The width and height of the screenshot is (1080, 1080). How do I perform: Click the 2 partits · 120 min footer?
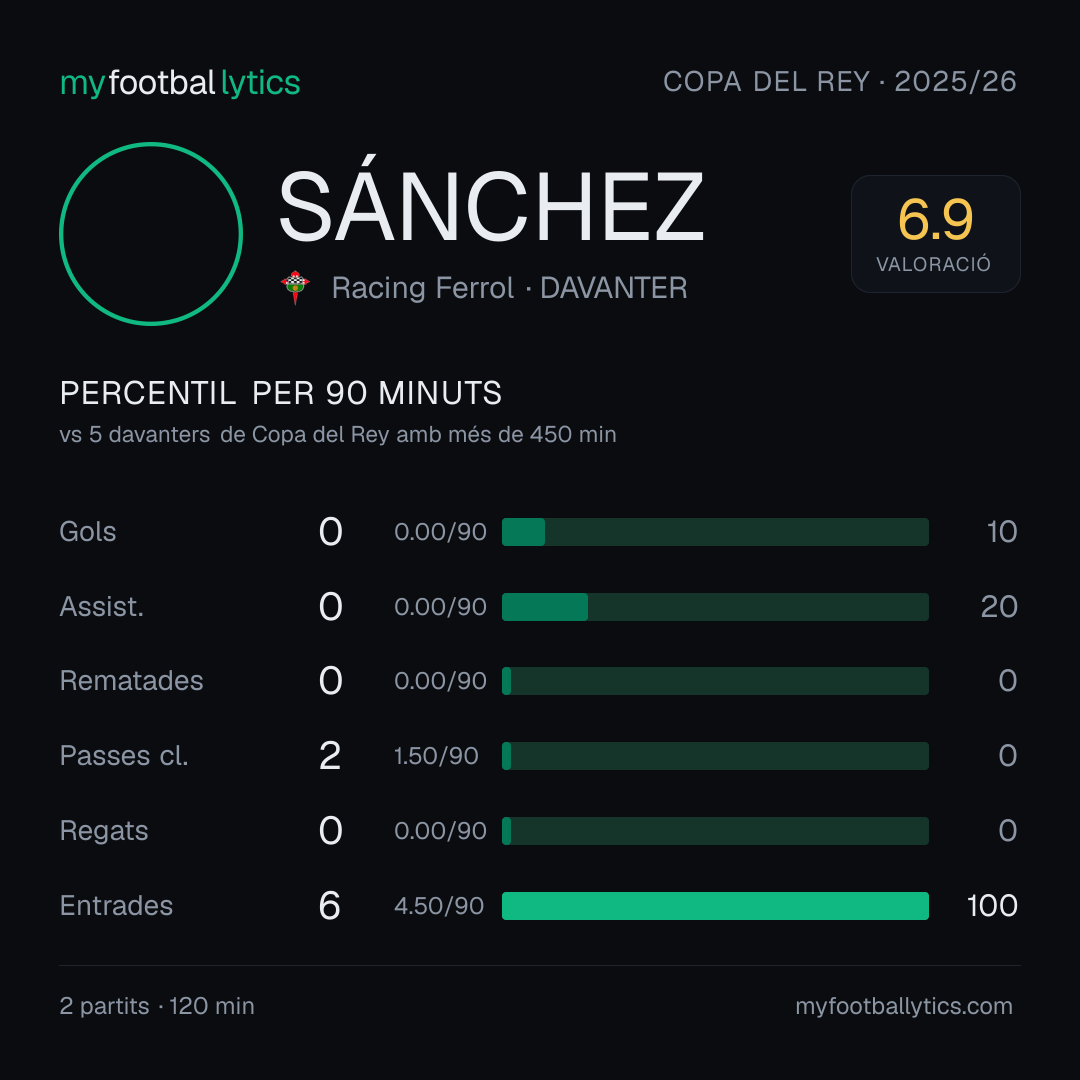157,1006
